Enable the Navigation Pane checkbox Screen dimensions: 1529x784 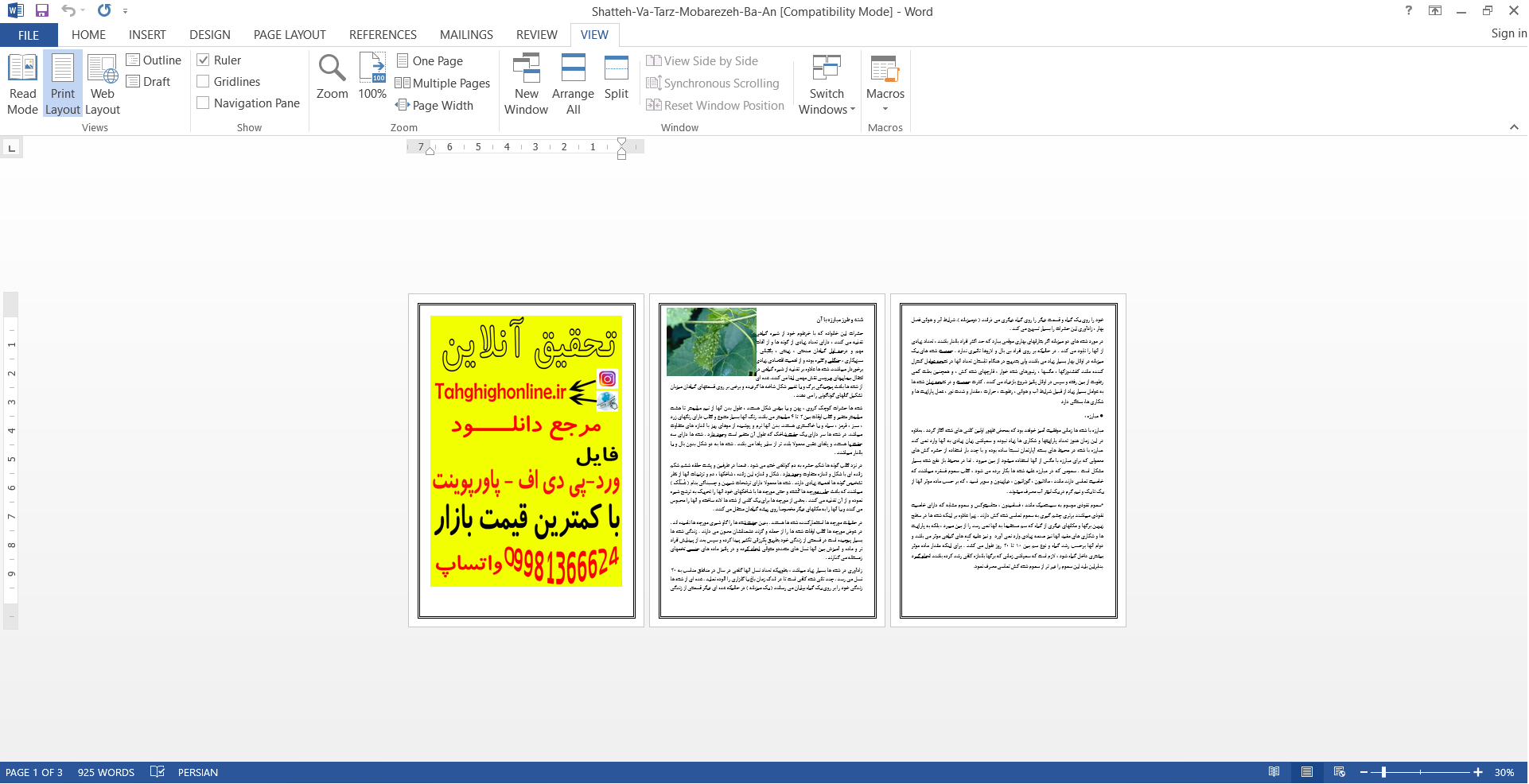[203, 103]
